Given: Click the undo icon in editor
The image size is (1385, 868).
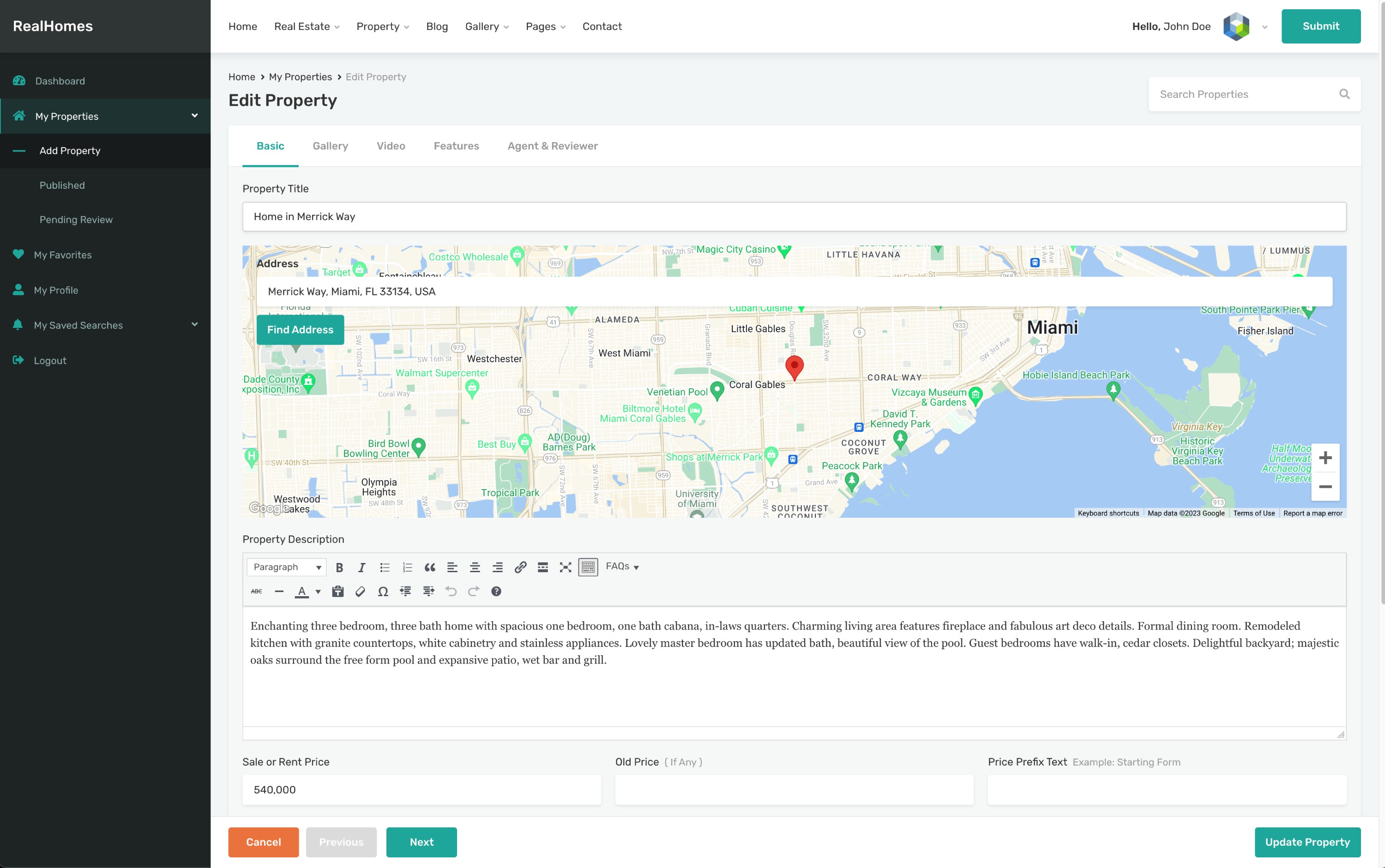Looking at the screenshot, I should point(451,591).
